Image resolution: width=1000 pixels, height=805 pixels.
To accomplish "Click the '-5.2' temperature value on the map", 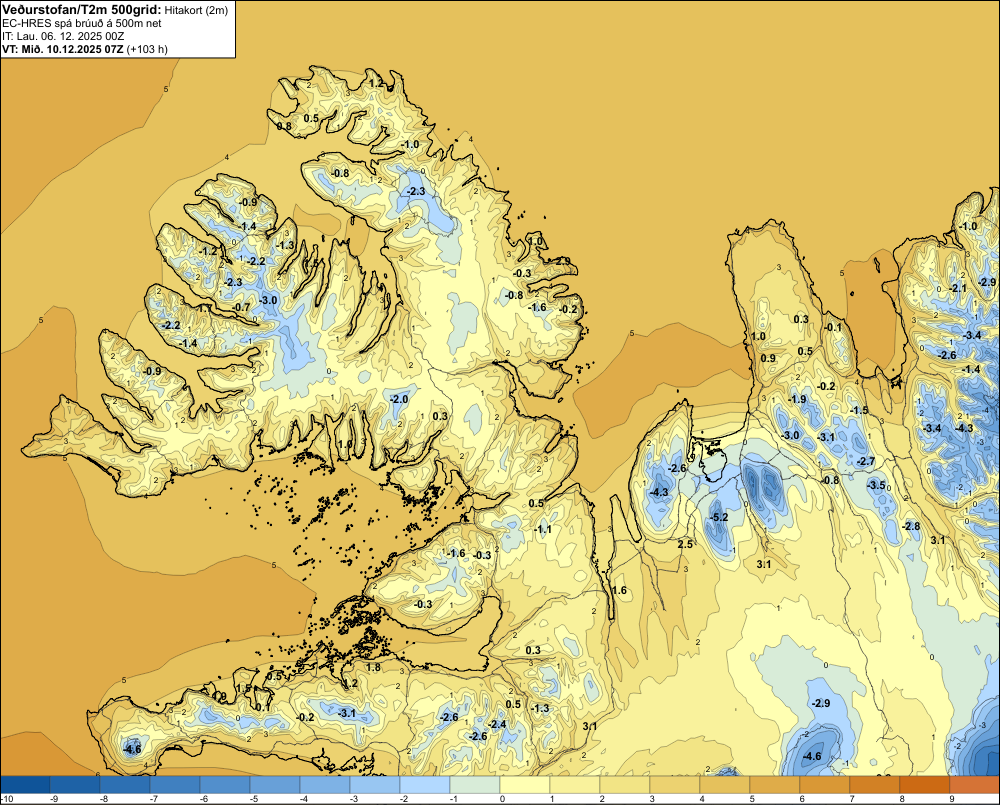I will click(719, 517).
